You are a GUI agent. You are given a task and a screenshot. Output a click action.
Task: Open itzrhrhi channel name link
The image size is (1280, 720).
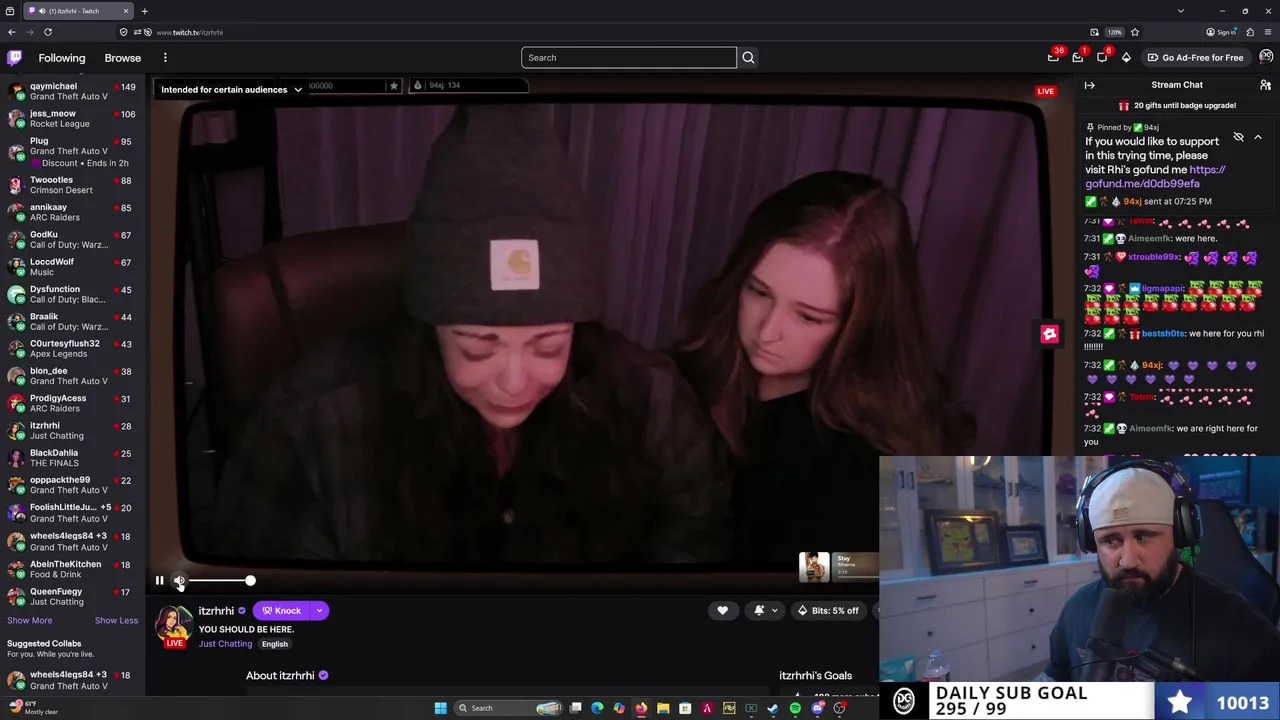pyautogui.click(x=216, y=611)
